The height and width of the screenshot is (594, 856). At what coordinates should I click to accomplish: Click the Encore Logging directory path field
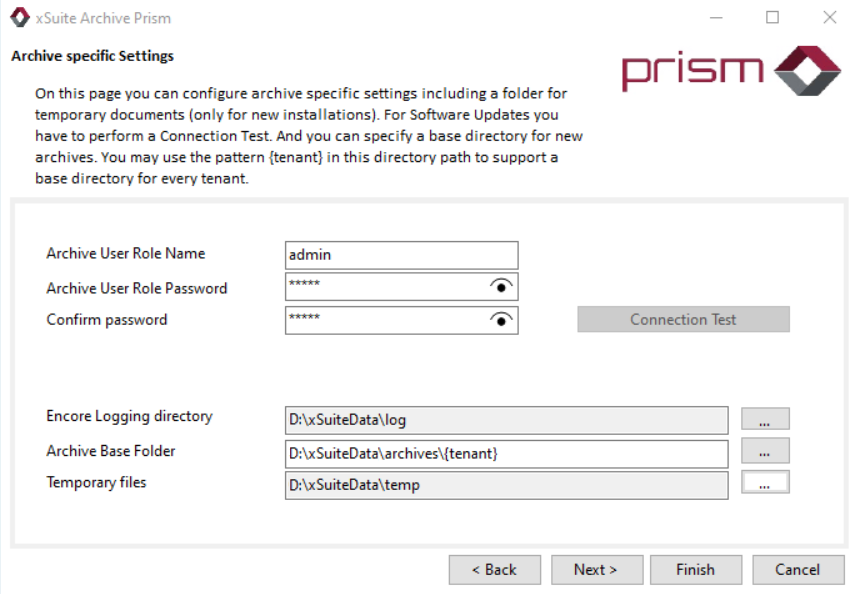click(505, 420)
